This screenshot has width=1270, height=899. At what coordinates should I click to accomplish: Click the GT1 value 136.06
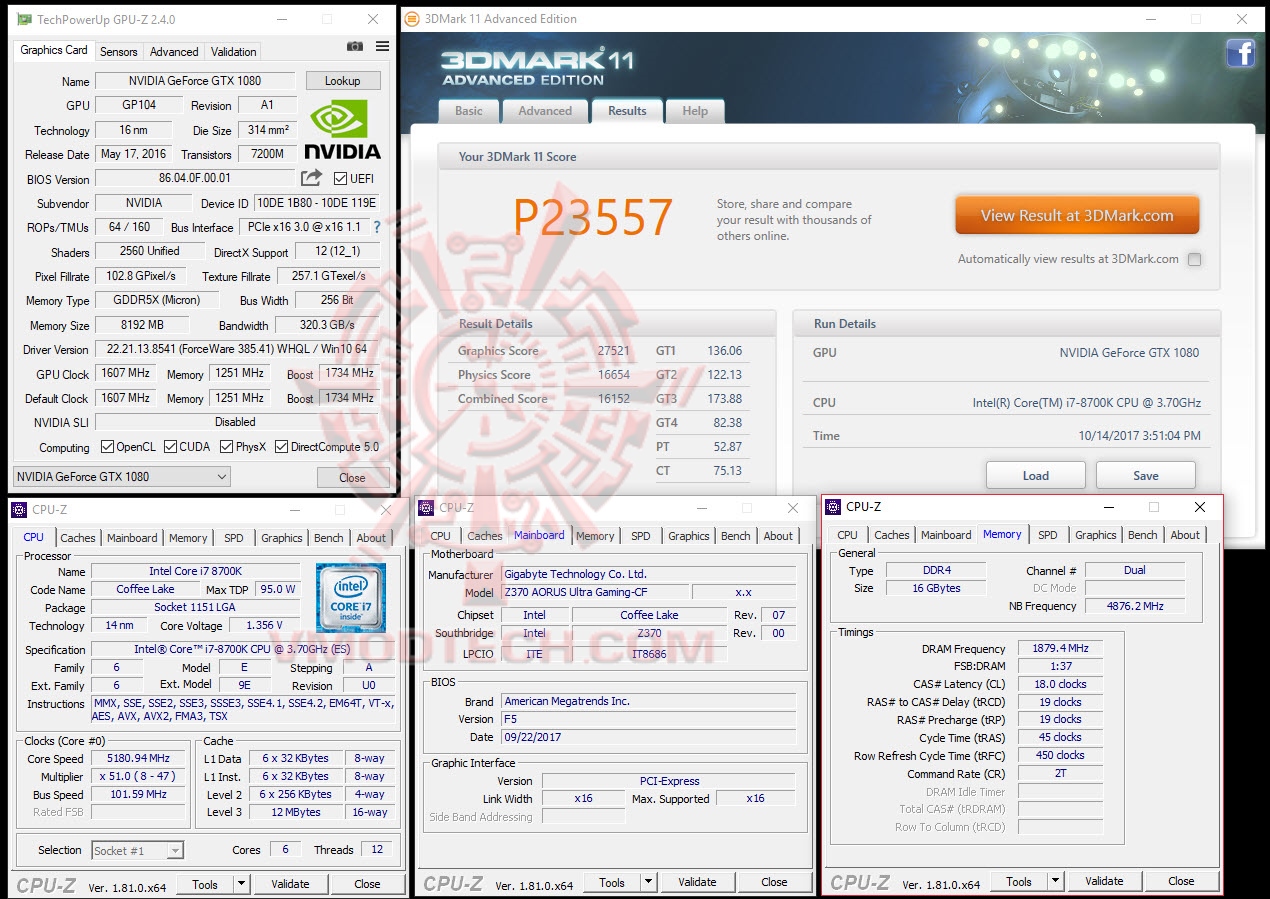tap(725, 351)
